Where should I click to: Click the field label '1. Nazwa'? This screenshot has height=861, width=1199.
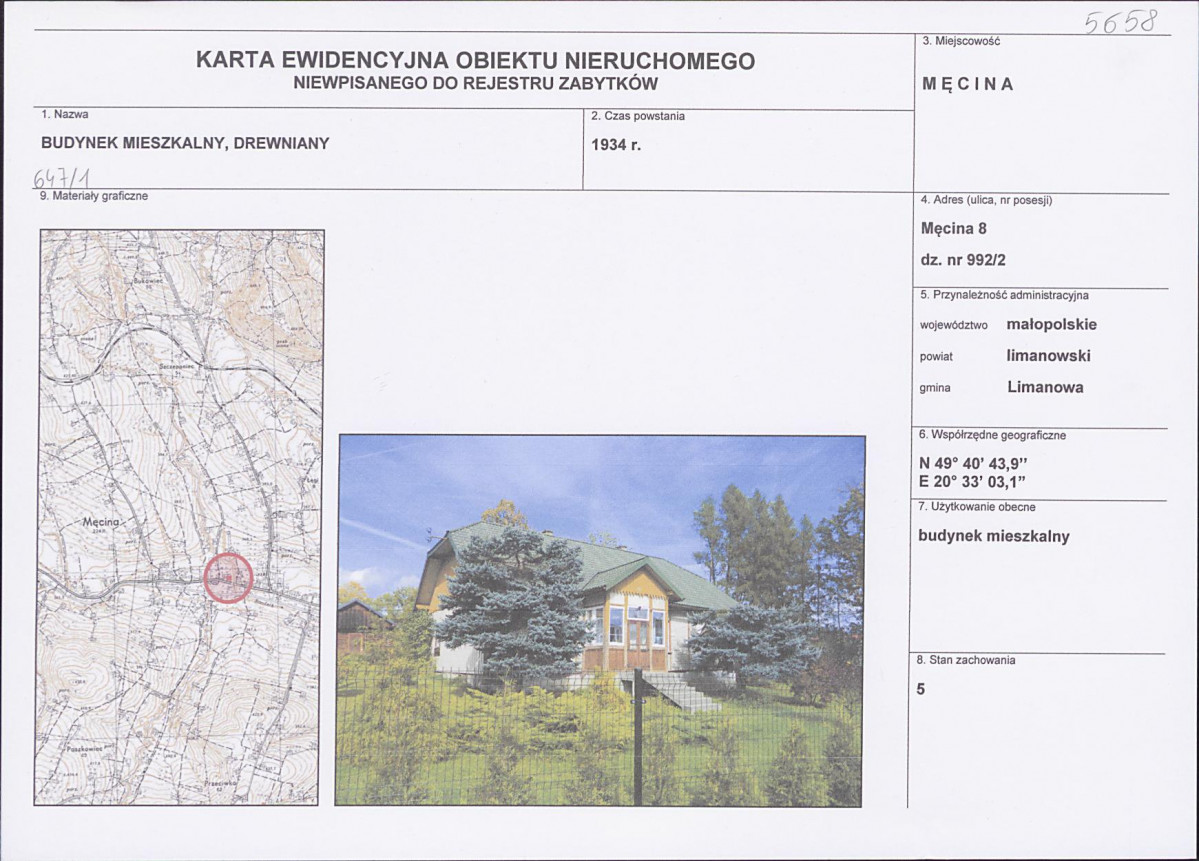[65, 114]
